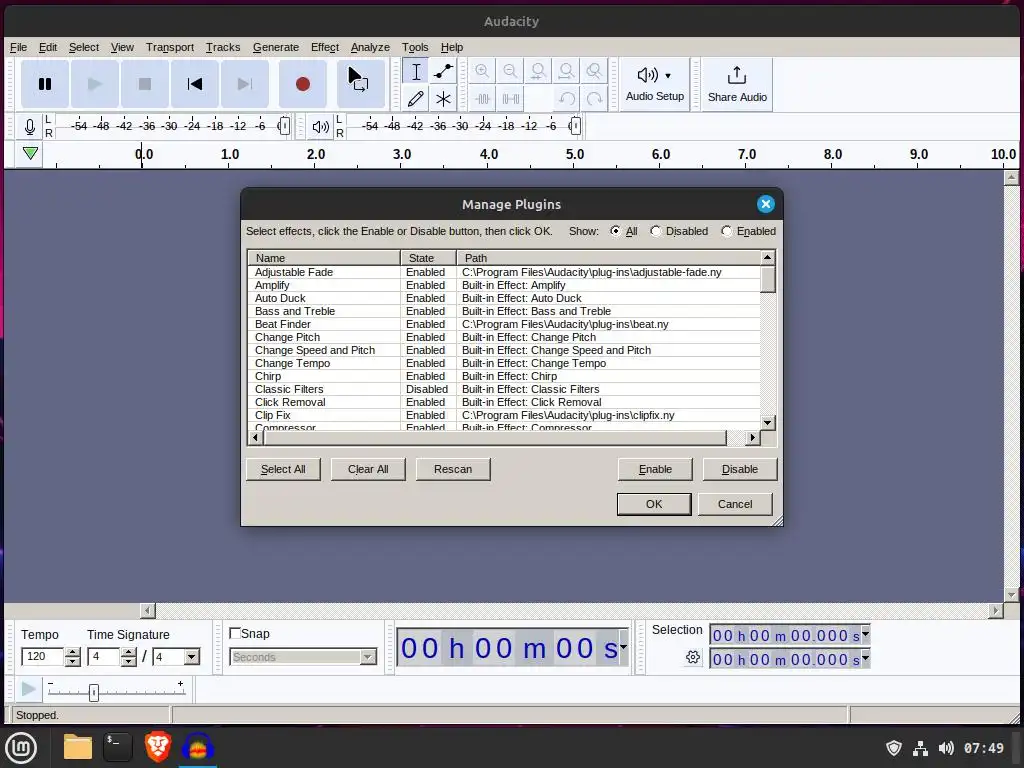Adjust the playback speed slider
This screenshot has width=1024, height=768.
tap(93, 692)
